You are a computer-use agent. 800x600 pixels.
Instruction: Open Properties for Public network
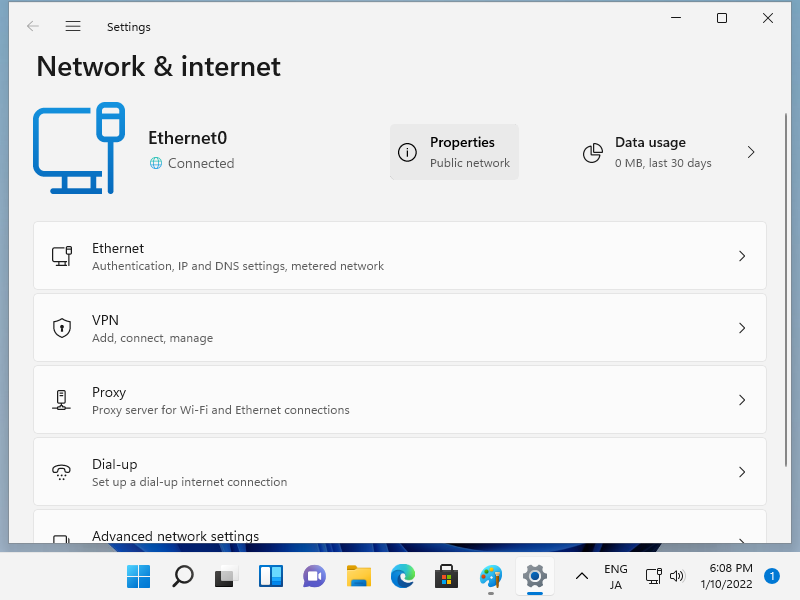(454, 152)
